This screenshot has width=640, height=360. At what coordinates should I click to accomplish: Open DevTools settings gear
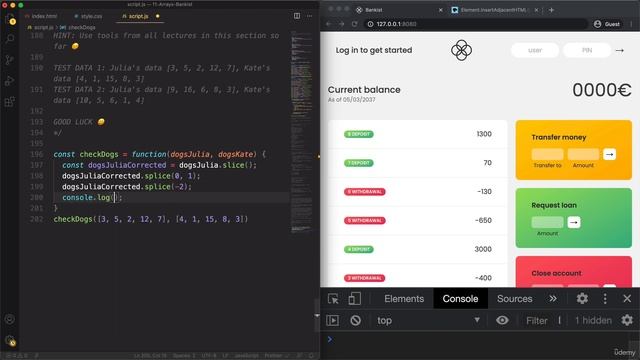point(582,299)
